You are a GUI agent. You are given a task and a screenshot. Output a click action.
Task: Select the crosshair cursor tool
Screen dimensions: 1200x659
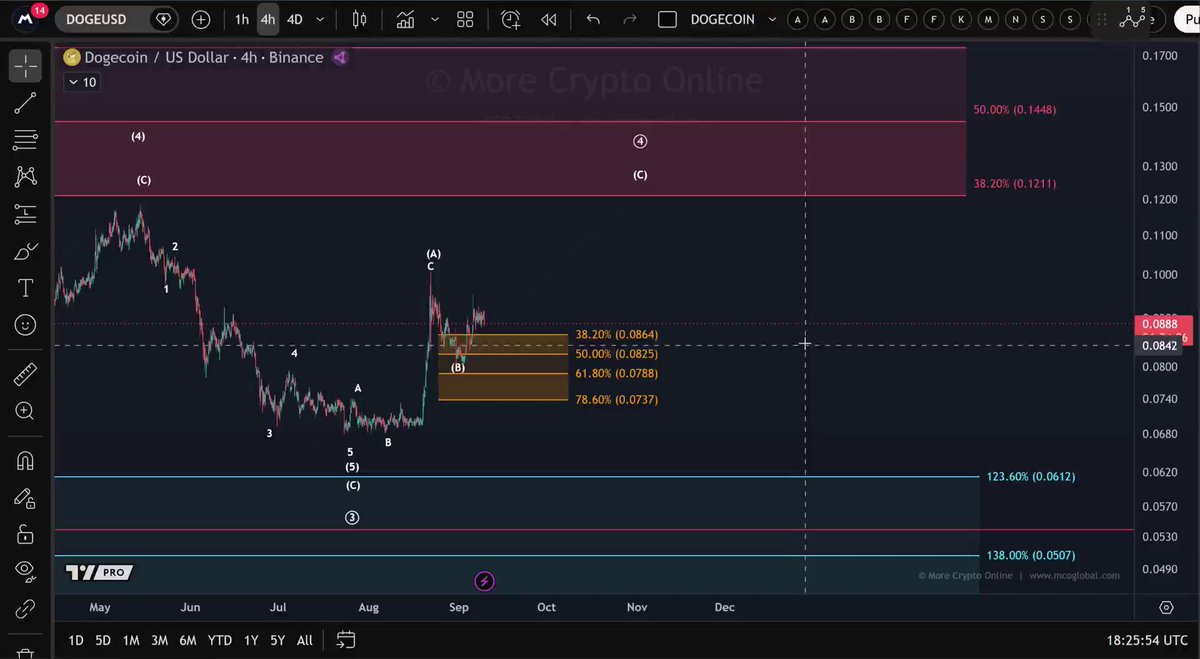[25, 66]
